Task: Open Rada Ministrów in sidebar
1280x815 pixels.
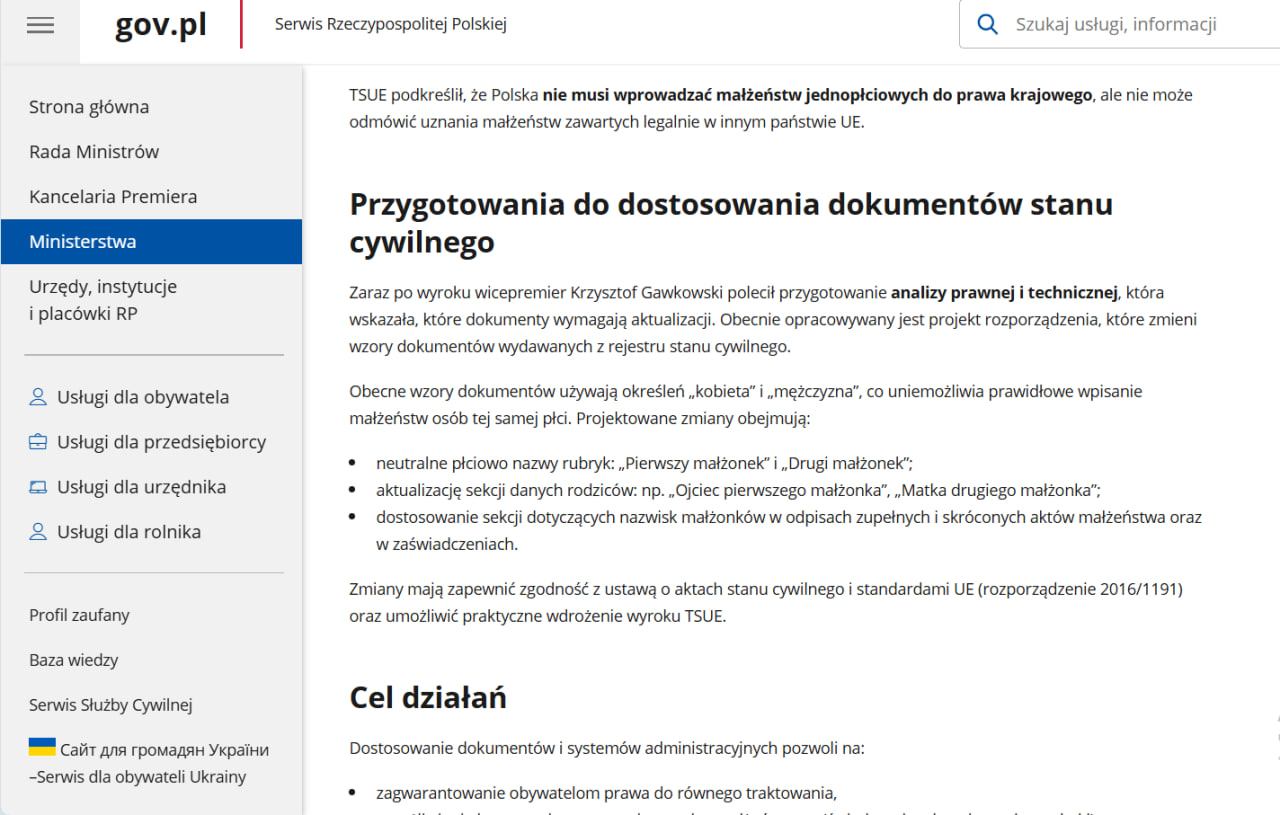Action: (94, 152)
